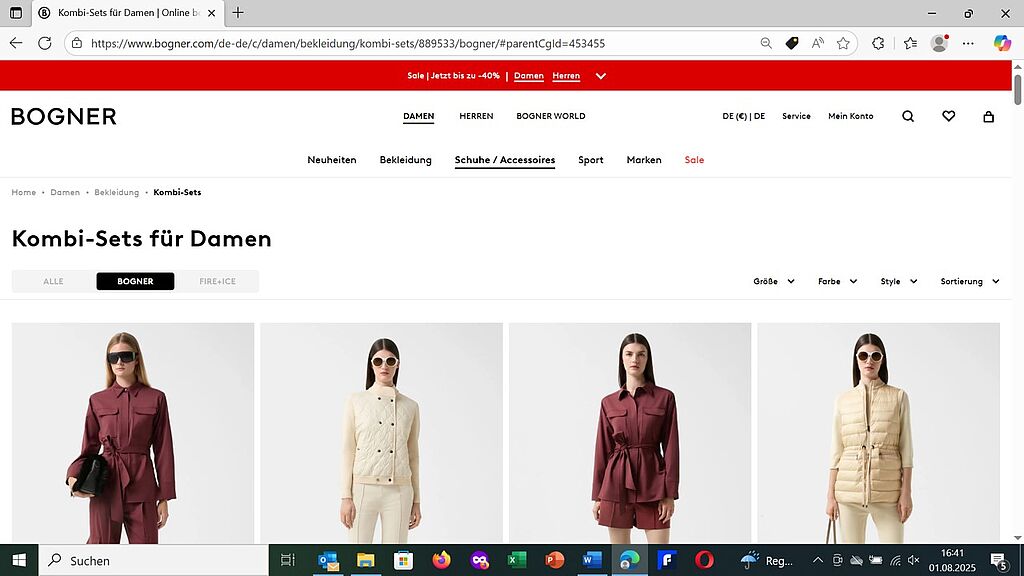This screenshot has width=1024, height=576.
Task: Select the FIRE+ICE brand filter
Action: tap(217, 281)
